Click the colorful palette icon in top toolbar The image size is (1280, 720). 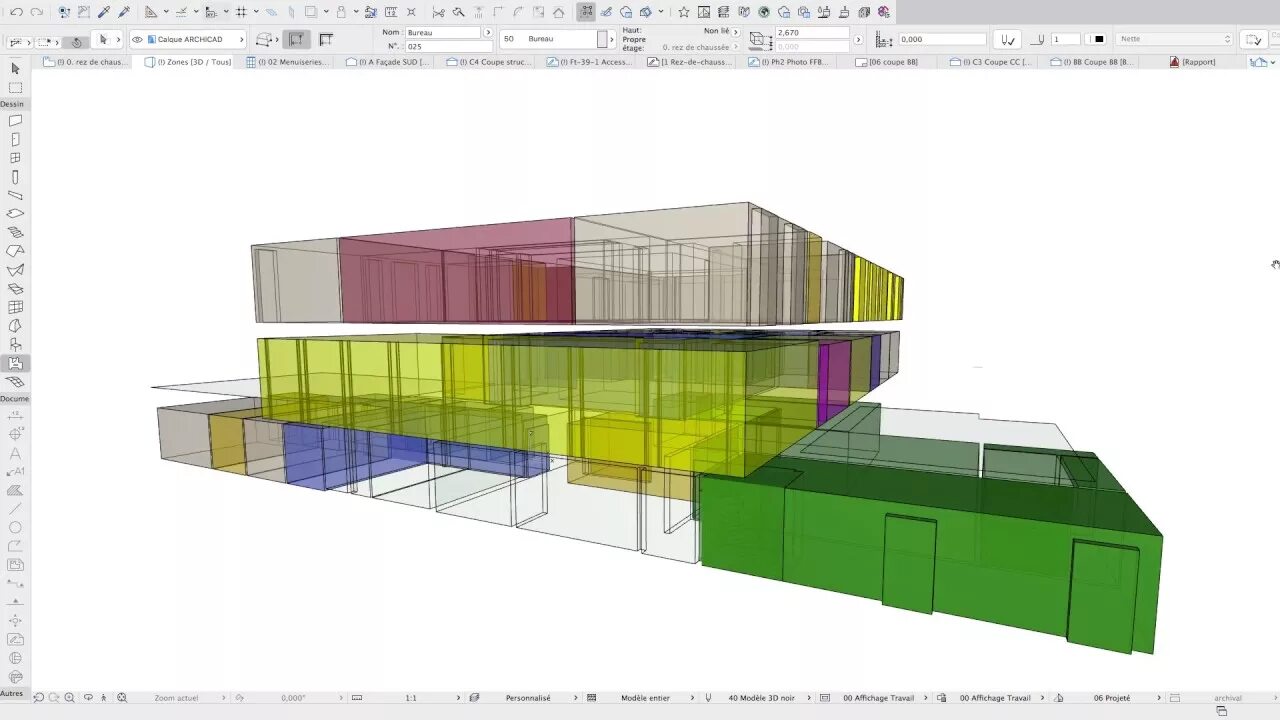click(x=884, y=12)
